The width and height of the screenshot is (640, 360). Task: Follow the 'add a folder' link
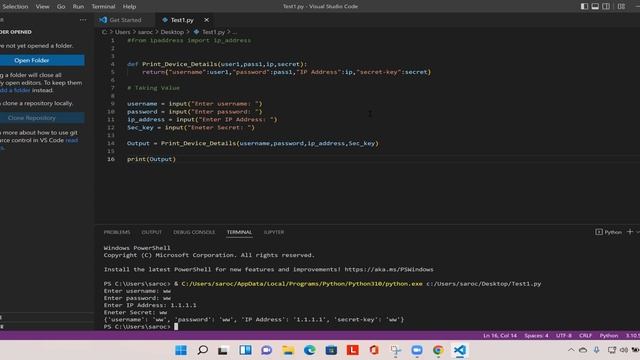pyautogui.click(x=16, y=90)
